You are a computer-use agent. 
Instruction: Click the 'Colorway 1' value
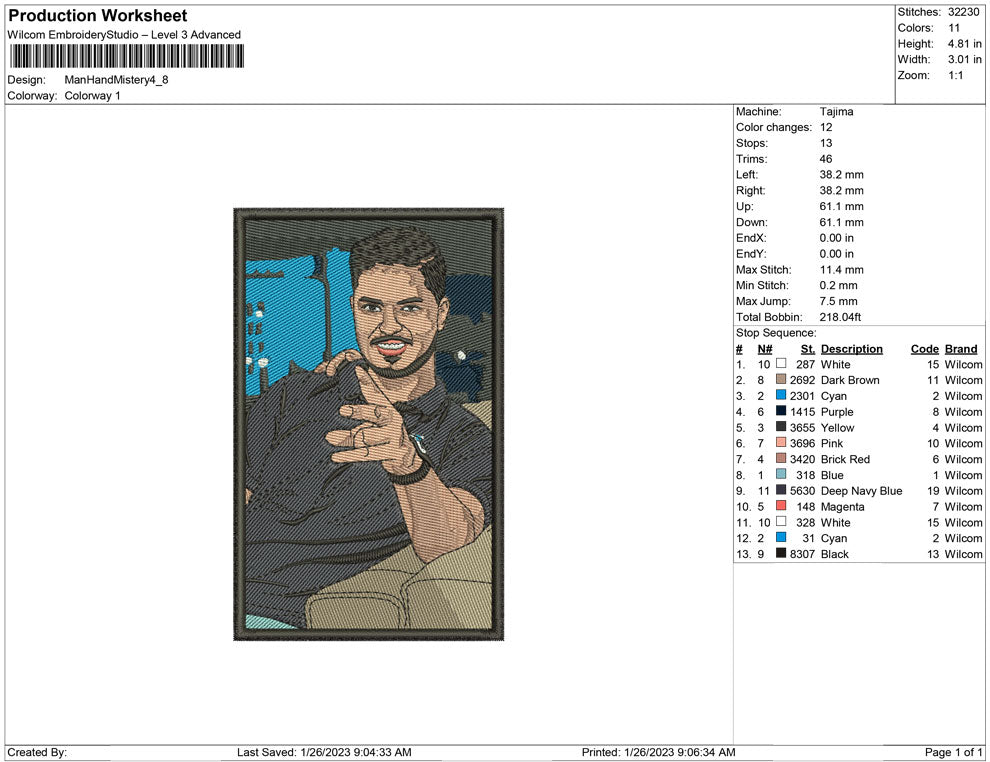(x=92, y=96)
